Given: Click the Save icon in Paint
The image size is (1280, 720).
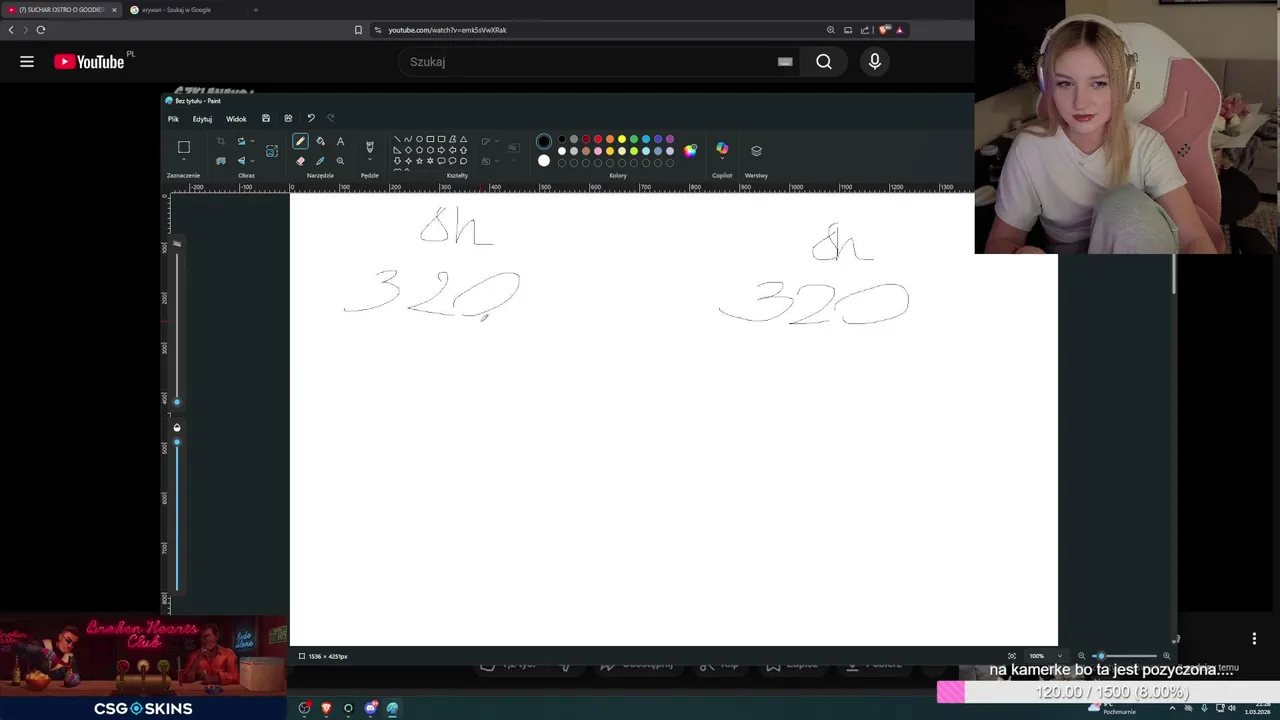Looking at the screenshot, I should [x=266, y=118].
